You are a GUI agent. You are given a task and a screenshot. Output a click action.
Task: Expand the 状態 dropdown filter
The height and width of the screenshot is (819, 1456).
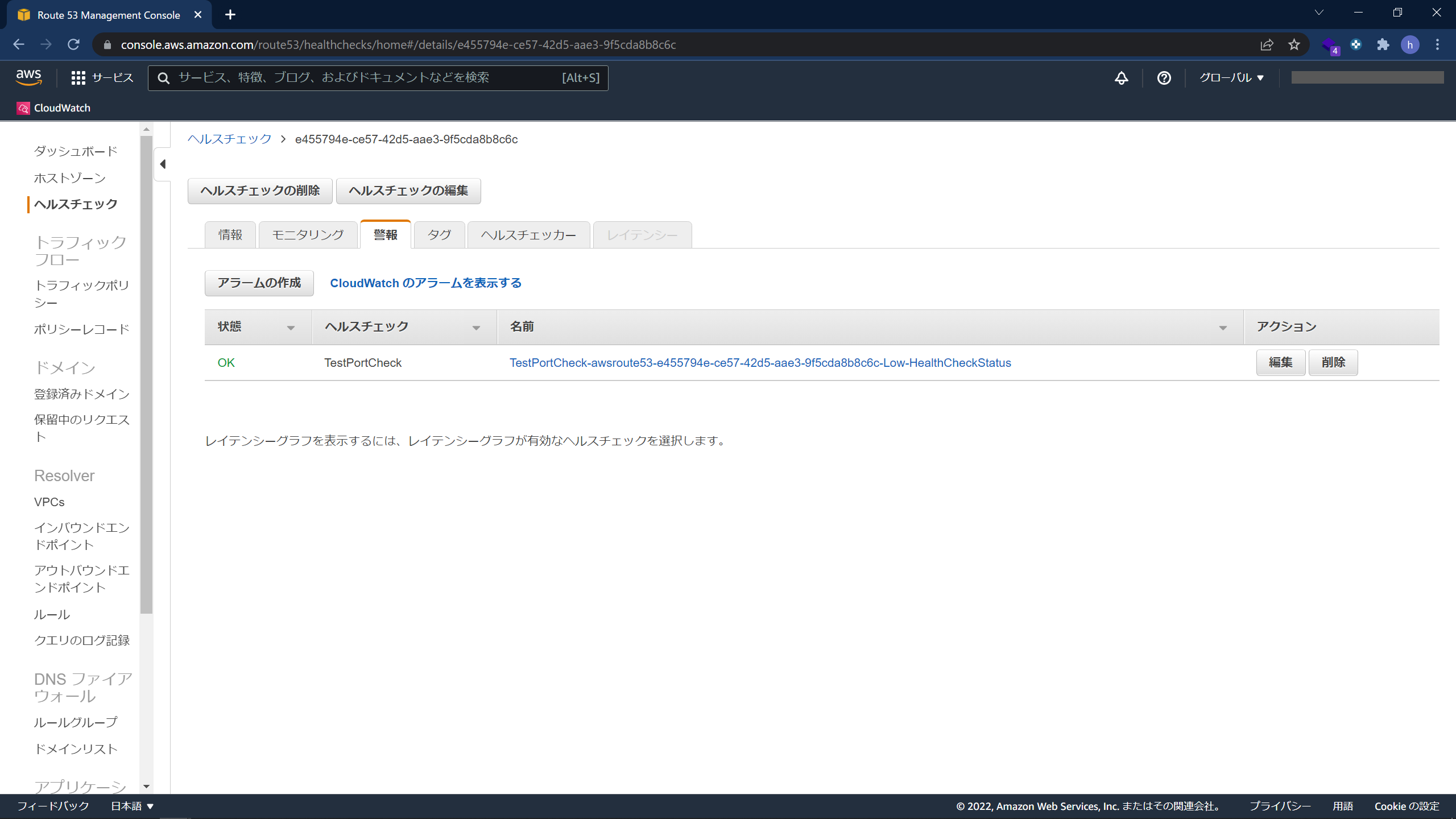[x=291, y=327]
